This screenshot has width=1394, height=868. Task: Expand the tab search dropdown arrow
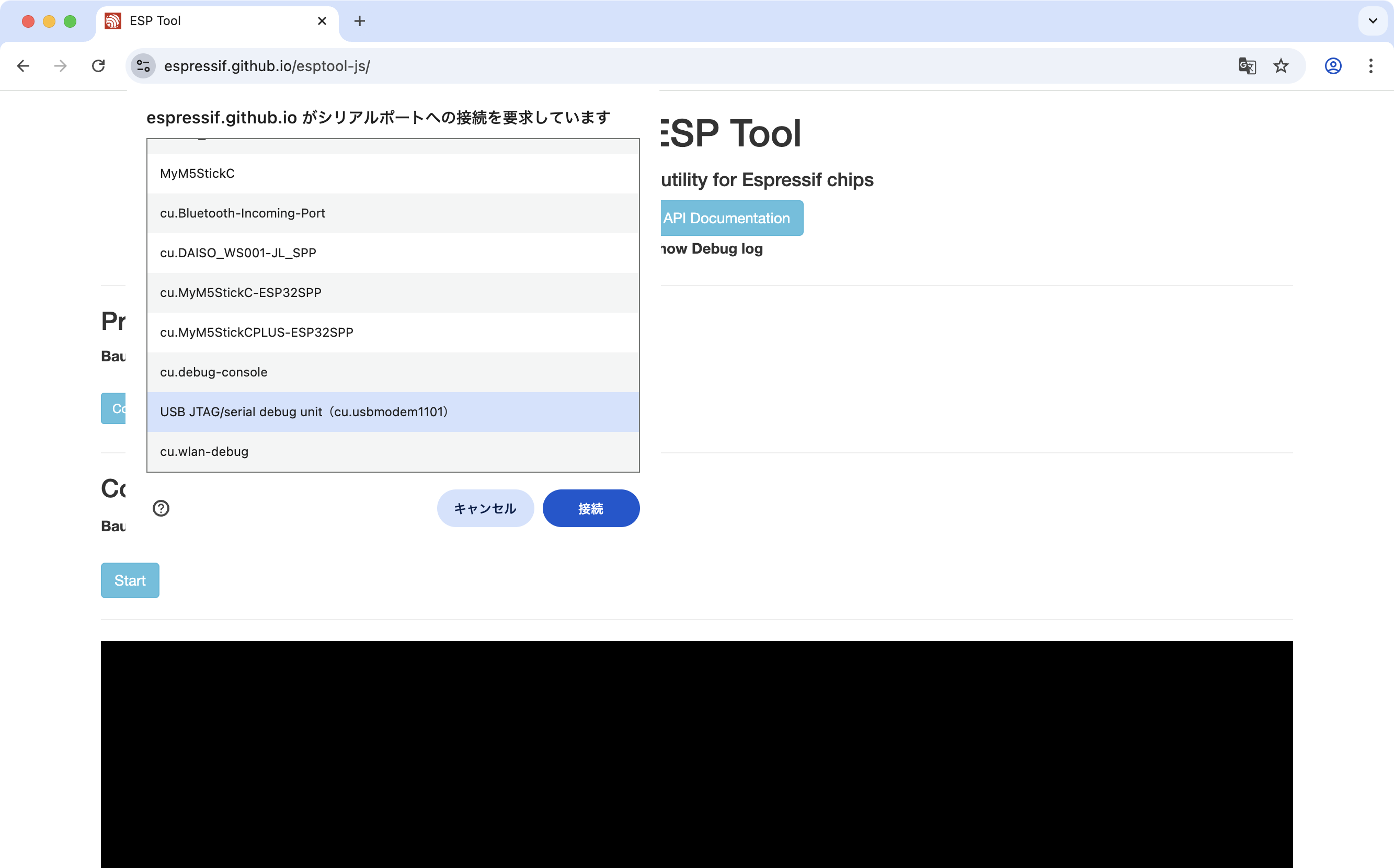pos(1372,21)
